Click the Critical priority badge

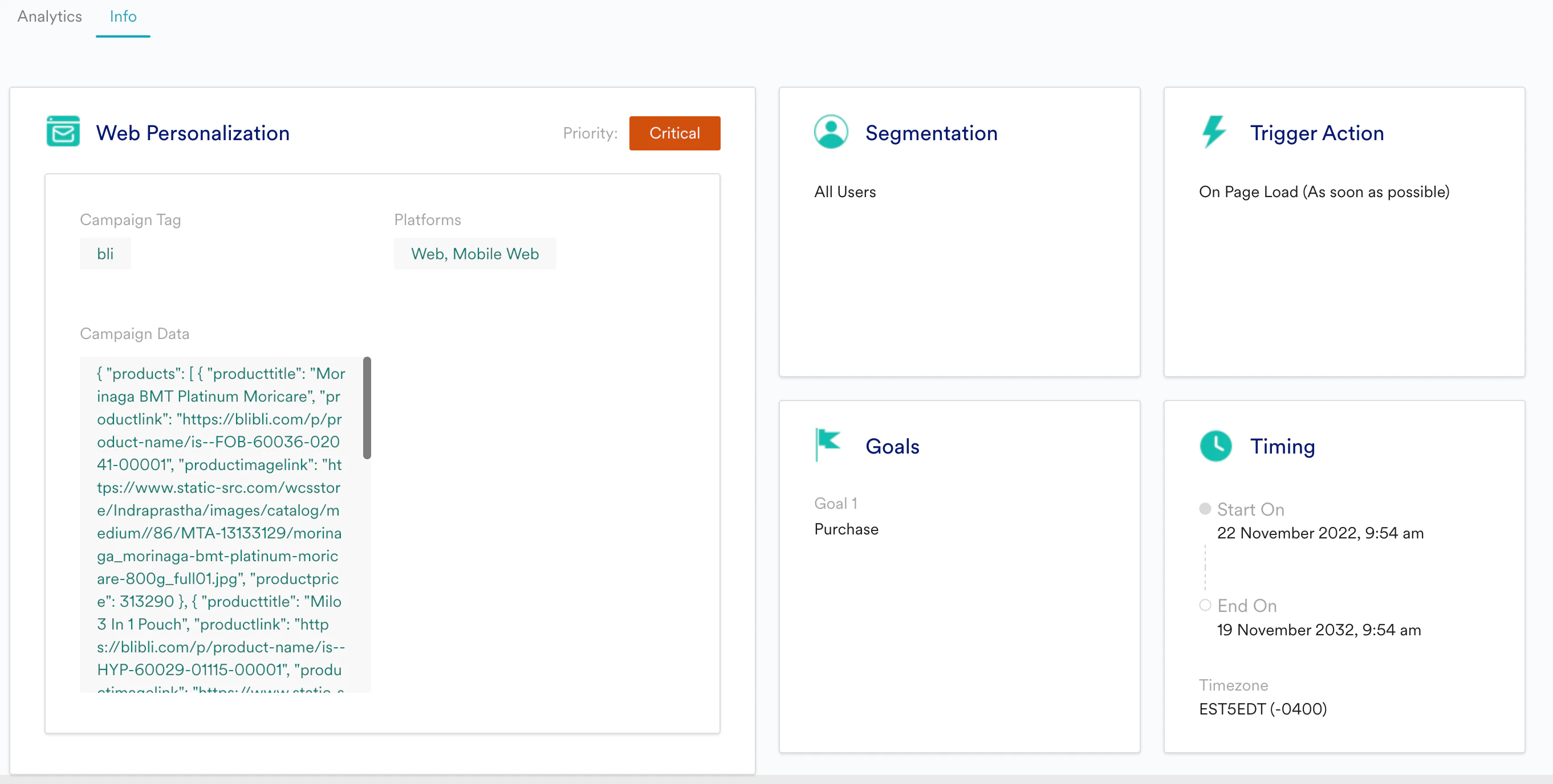[674, 133]
